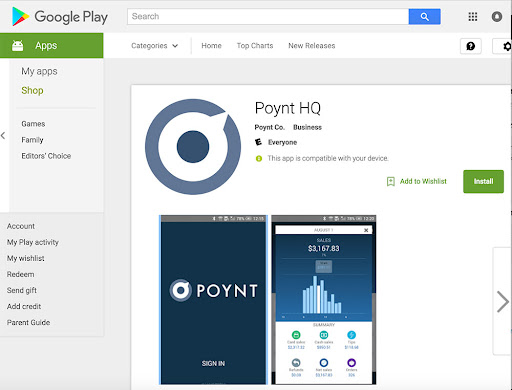Expand the Categories dropdown

click(x=154, y=46)
